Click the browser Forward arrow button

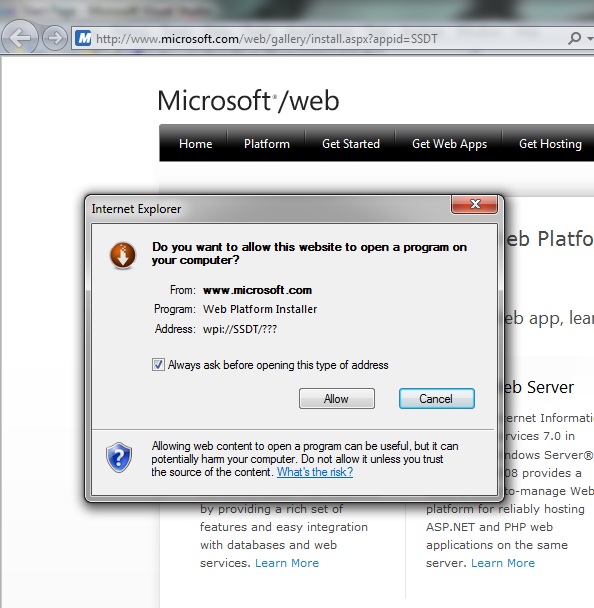point(54,38)
